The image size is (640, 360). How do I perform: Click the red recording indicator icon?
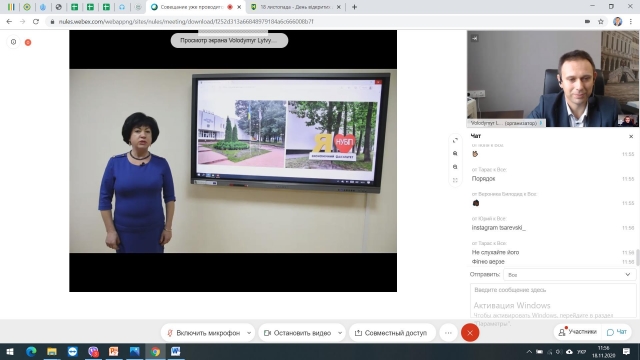28,42
